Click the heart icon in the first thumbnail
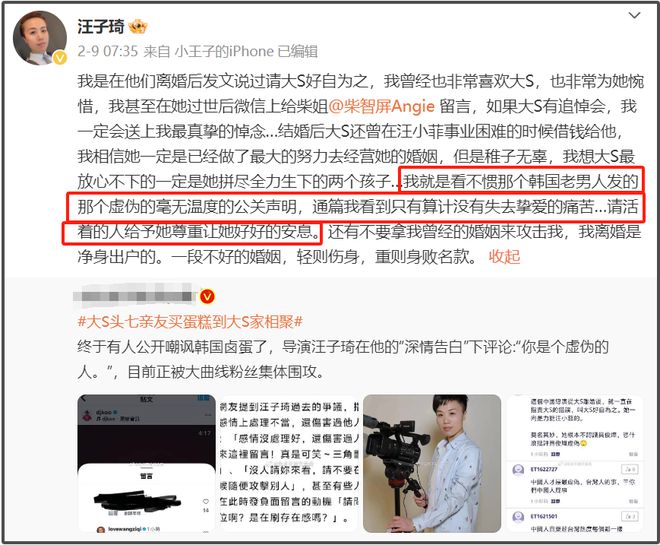Viewport: 660px width, 545px height. (205, 501)
